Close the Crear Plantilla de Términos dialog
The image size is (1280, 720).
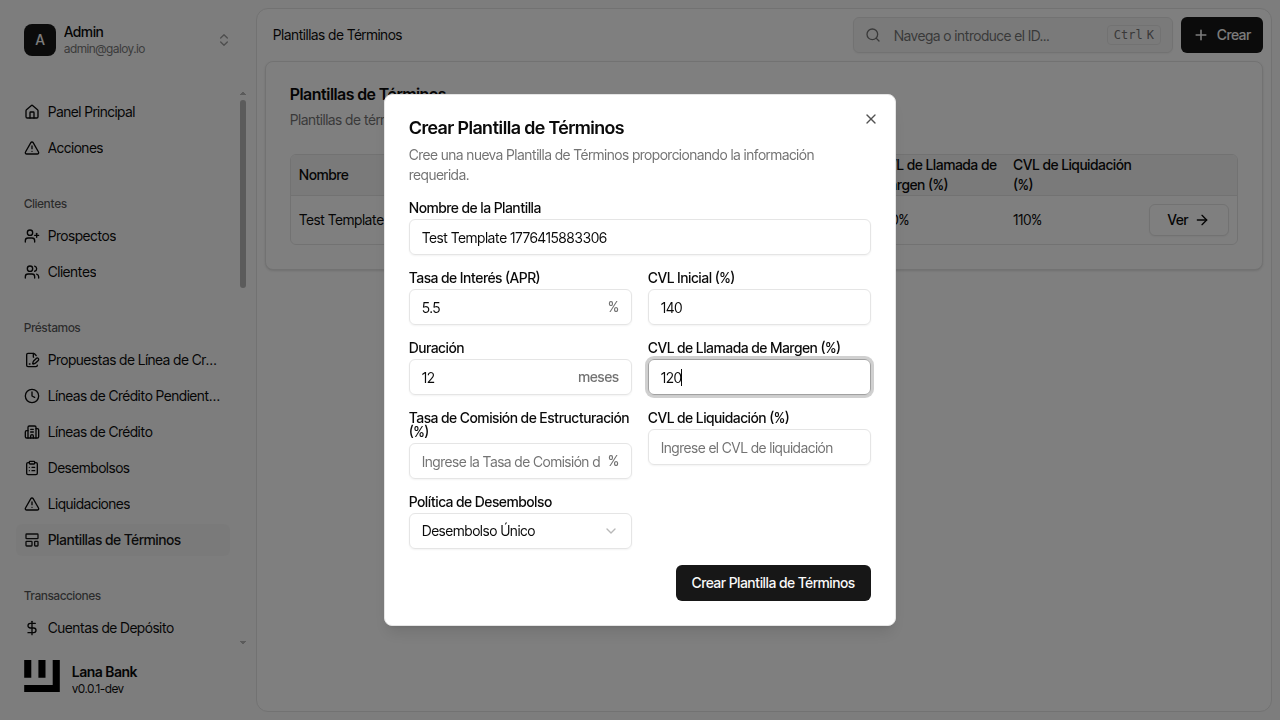pyautogui.click(x=870, y=119)
